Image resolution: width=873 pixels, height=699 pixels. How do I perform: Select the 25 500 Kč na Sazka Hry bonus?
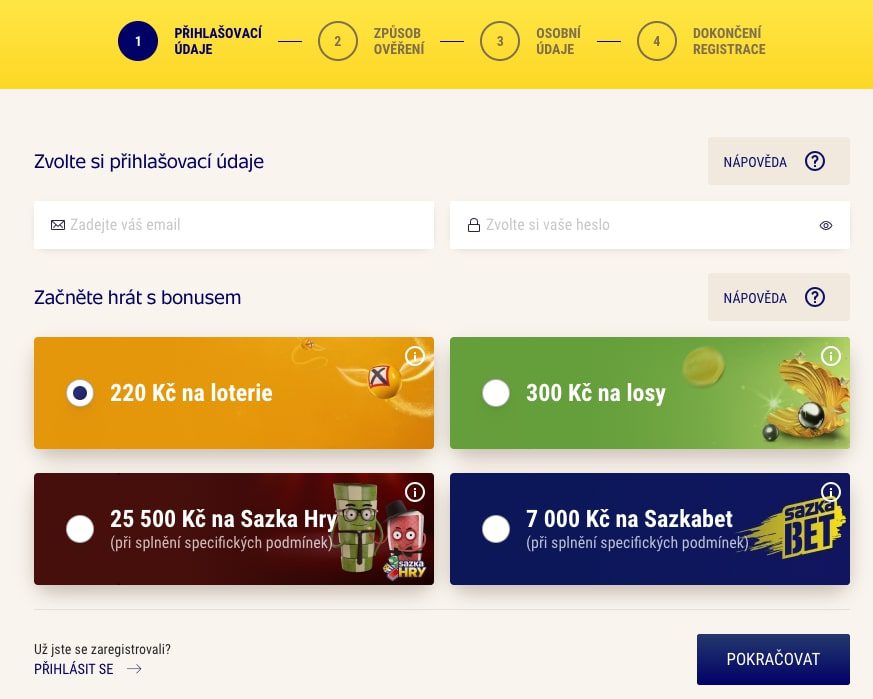click(x=80, y=529)
